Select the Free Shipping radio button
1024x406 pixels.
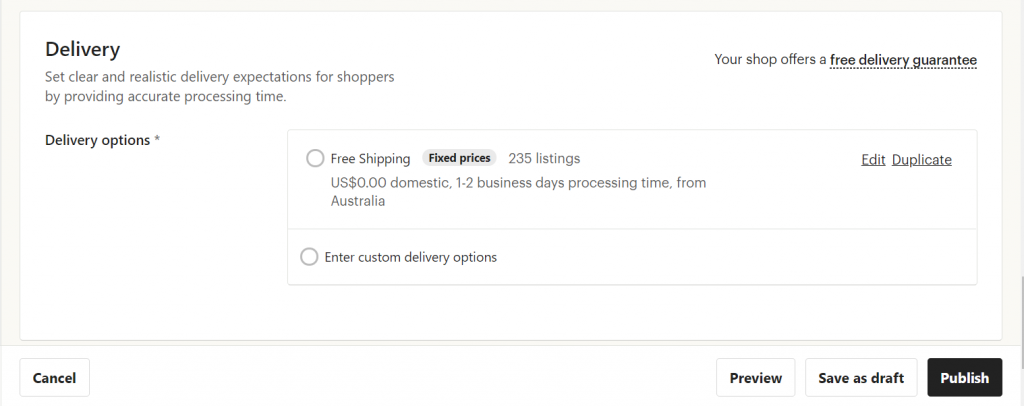click(x=315, y=158)
